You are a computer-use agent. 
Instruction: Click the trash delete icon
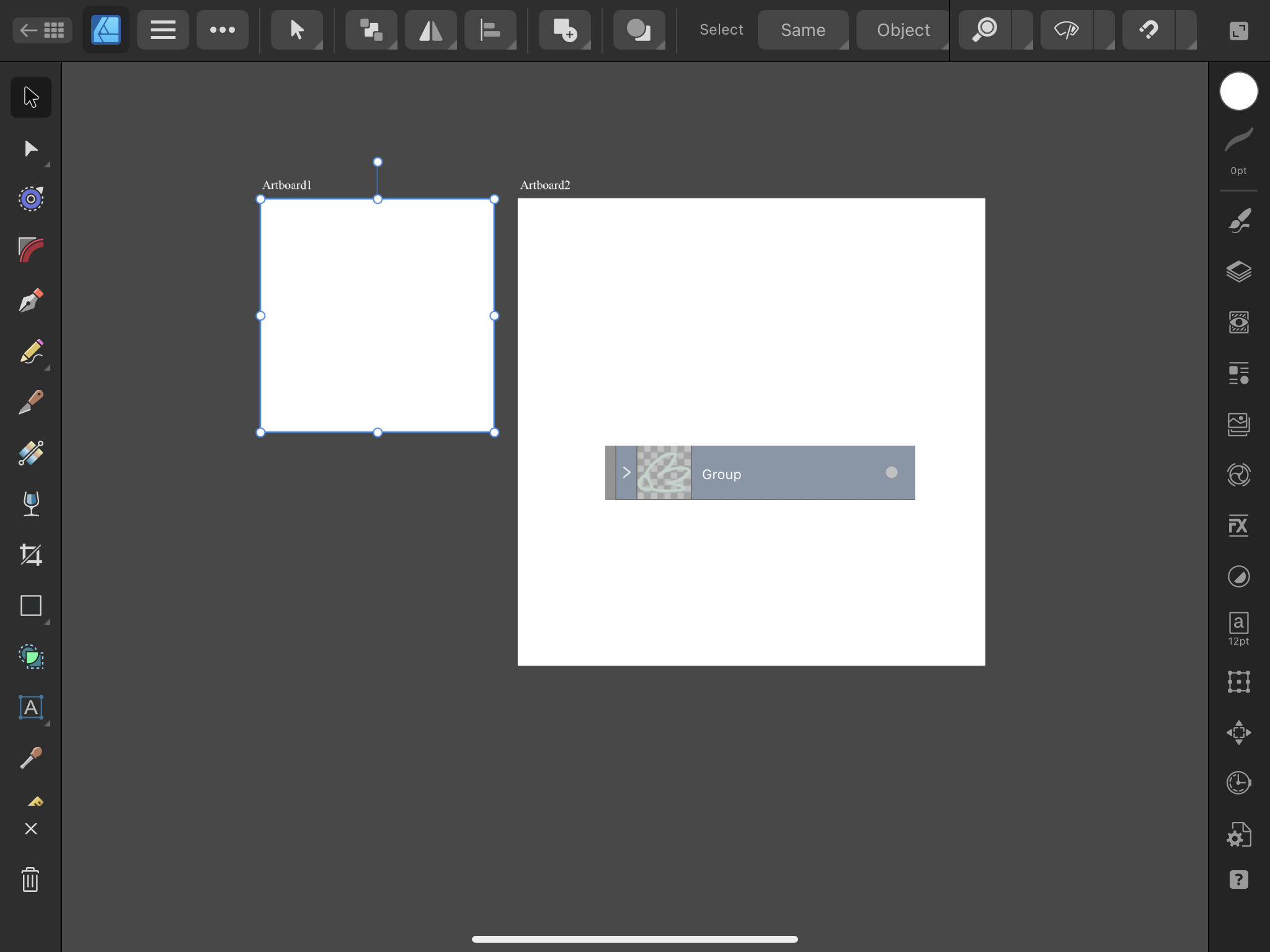pyautogui.click(x=31, y=879)
